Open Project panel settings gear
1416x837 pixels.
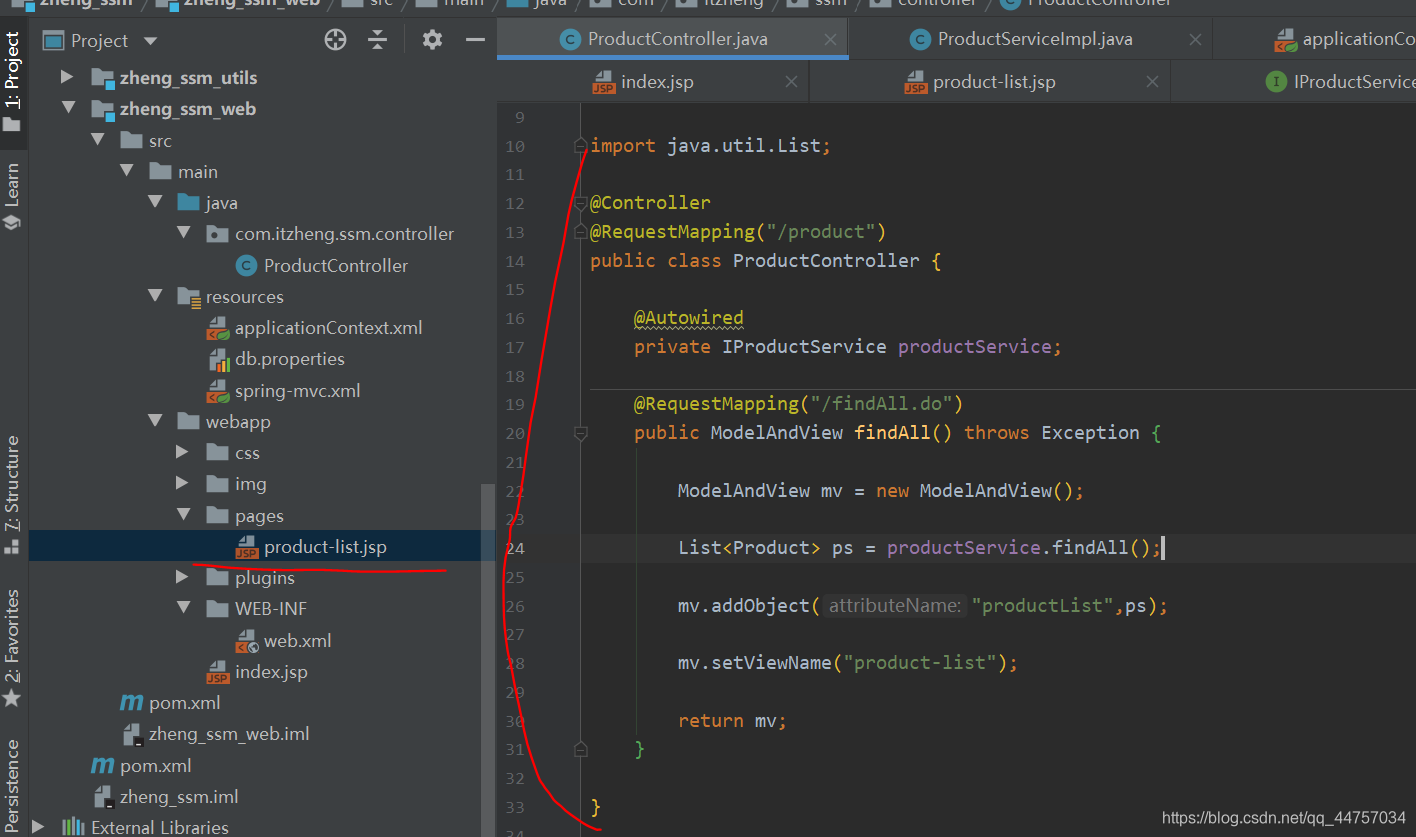click(432, 40)
